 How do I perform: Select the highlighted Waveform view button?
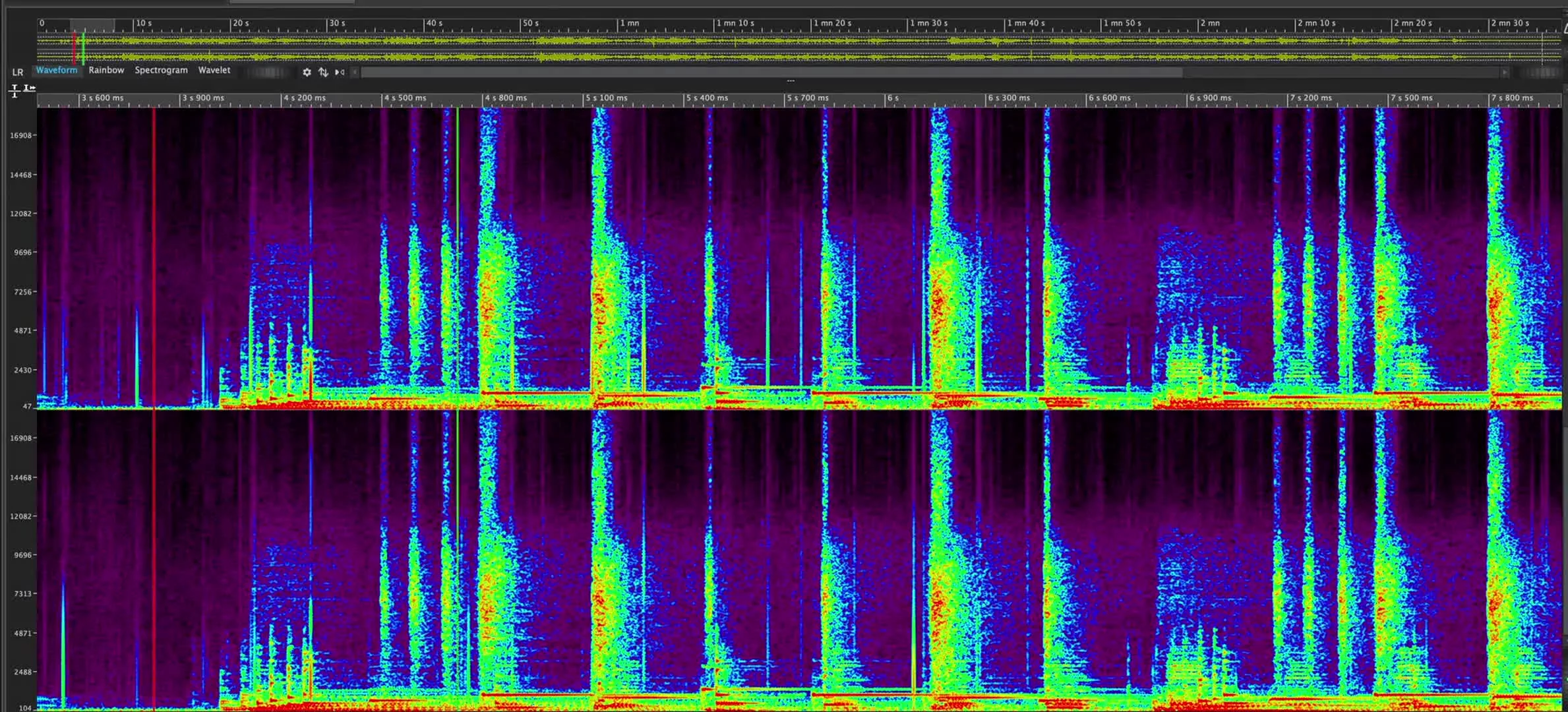pos(57,70)
